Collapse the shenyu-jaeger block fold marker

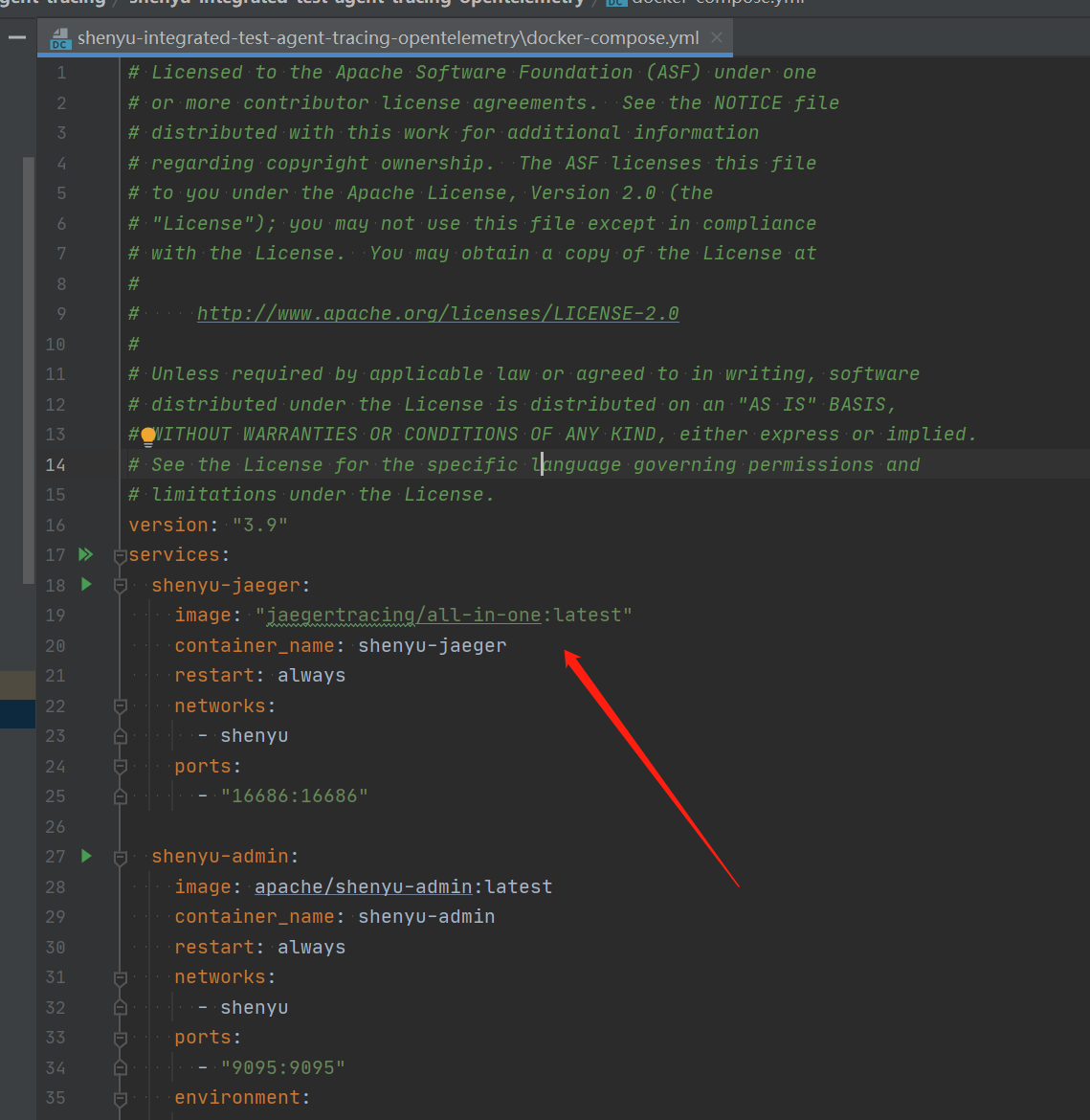click(x=120, y=586)
